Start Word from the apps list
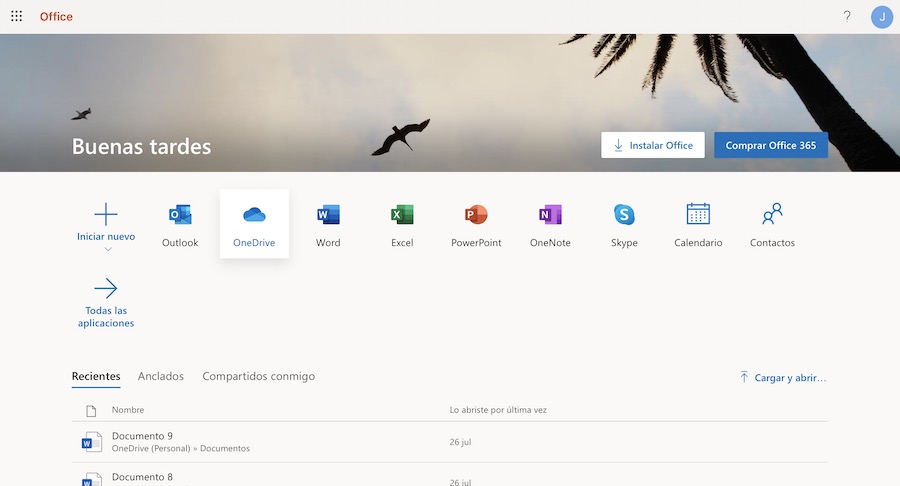900x486 pixels. [328, 224]
